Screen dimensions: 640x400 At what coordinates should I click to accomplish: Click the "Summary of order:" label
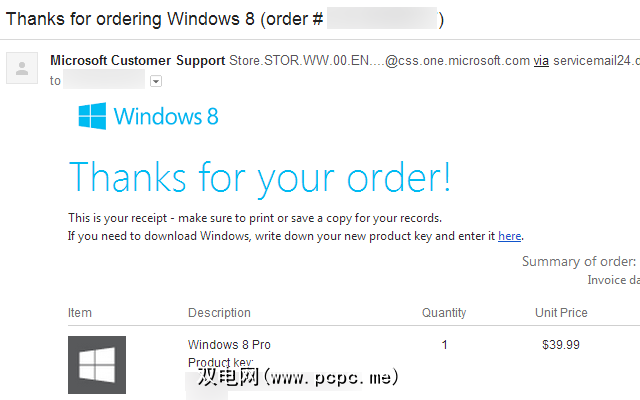coord(579,261)
